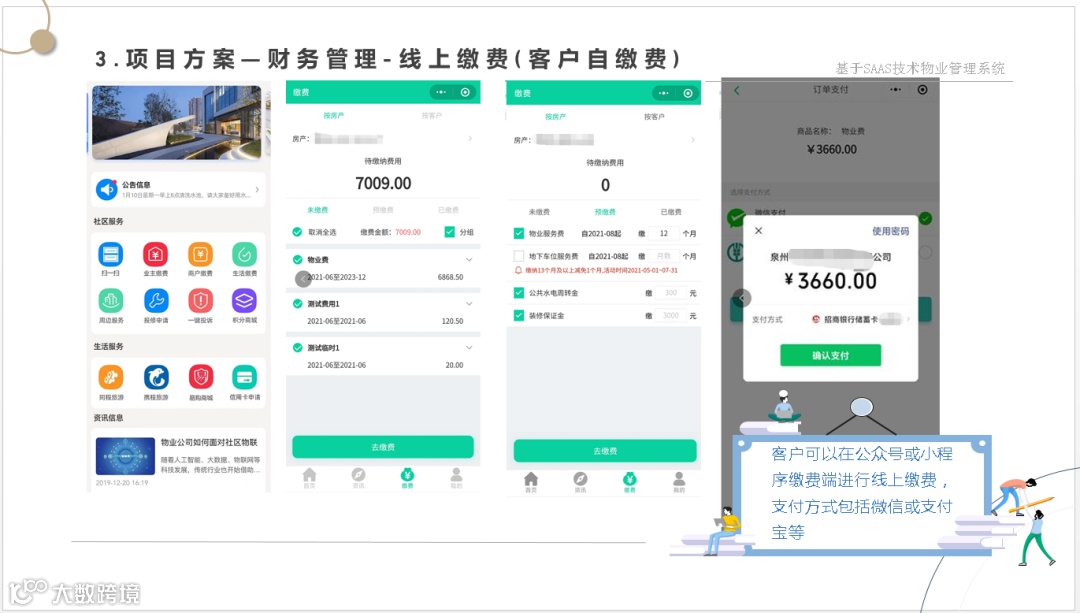Toggle 公共水电周转金 checkbox
Image resolution: width=1080 pixels, height=613 pixels.
tap(519, 293)
